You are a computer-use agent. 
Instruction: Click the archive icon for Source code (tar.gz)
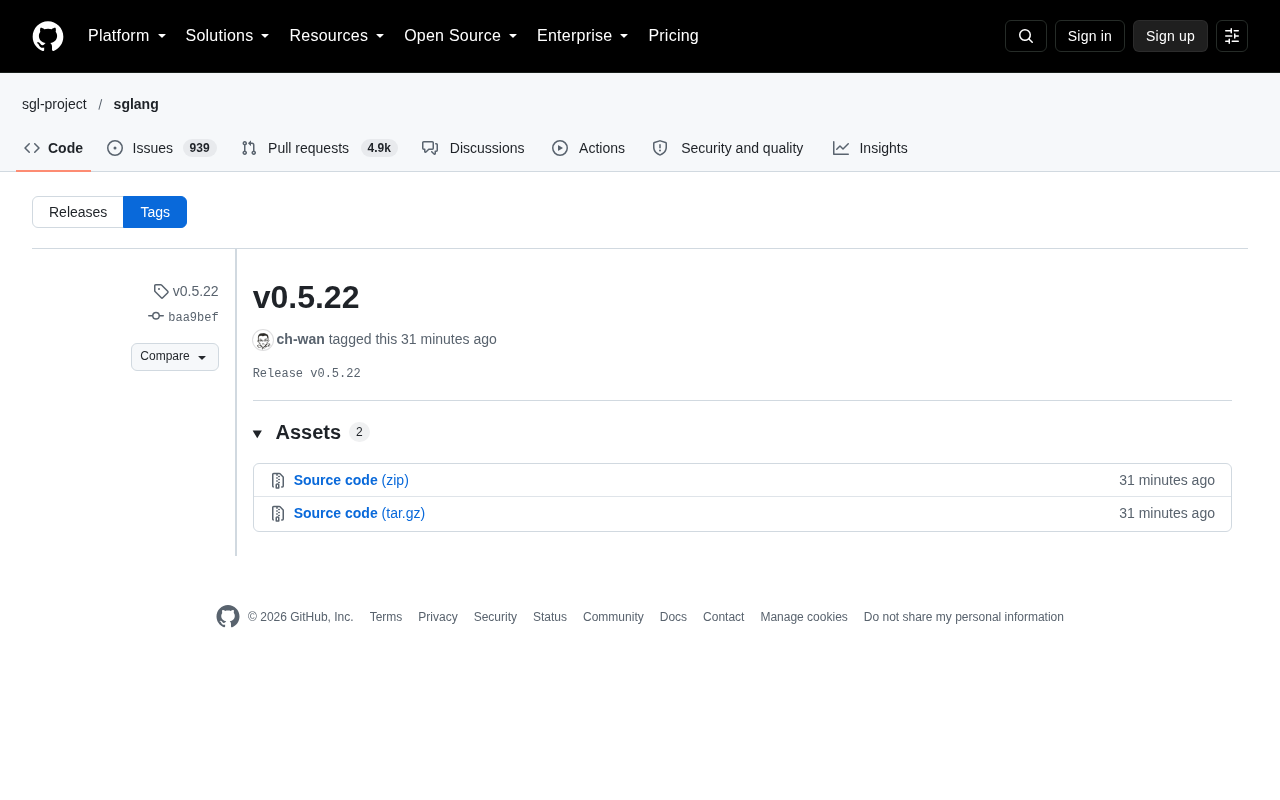(278, 514)
